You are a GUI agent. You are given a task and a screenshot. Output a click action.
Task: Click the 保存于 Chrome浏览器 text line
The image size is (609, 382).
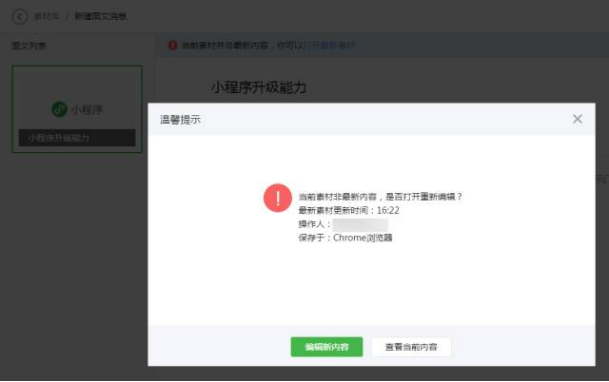[345, 238]
